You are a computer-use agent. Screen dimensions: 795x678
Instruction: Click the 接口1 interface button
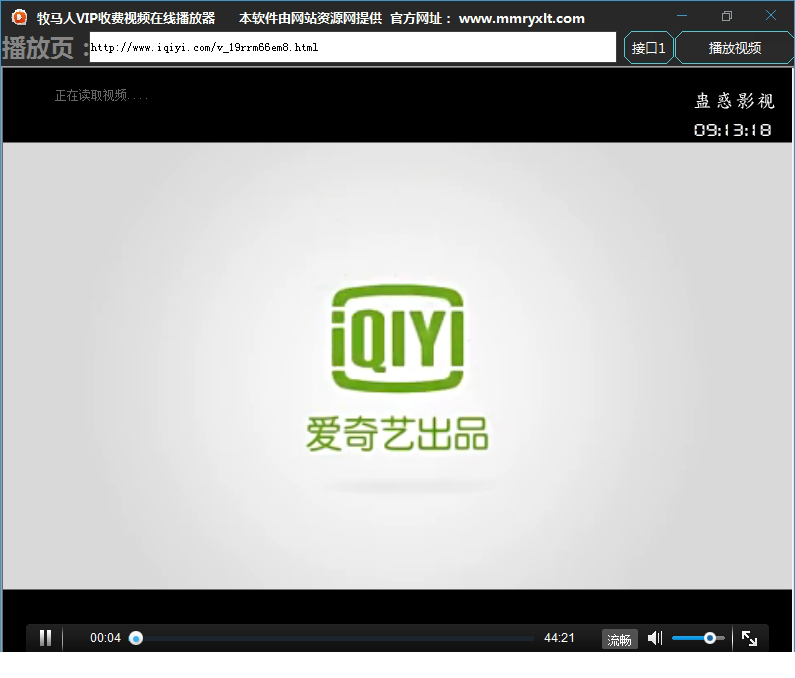[648, 48]
